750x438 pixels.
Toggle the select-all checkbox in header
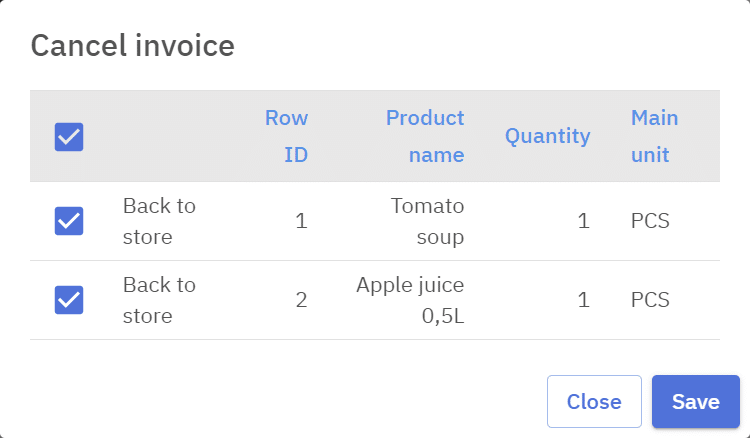[68, 137]
